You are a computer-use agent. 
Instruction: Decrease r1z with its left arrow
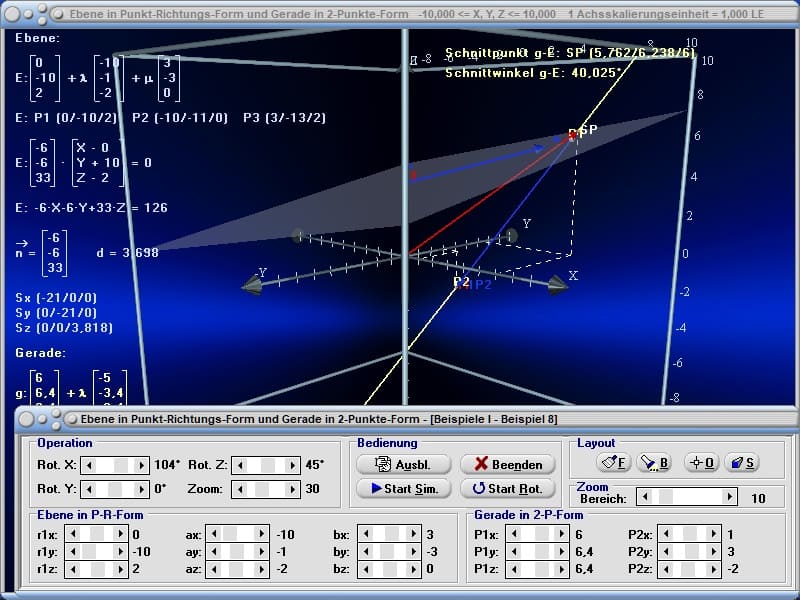73,568
